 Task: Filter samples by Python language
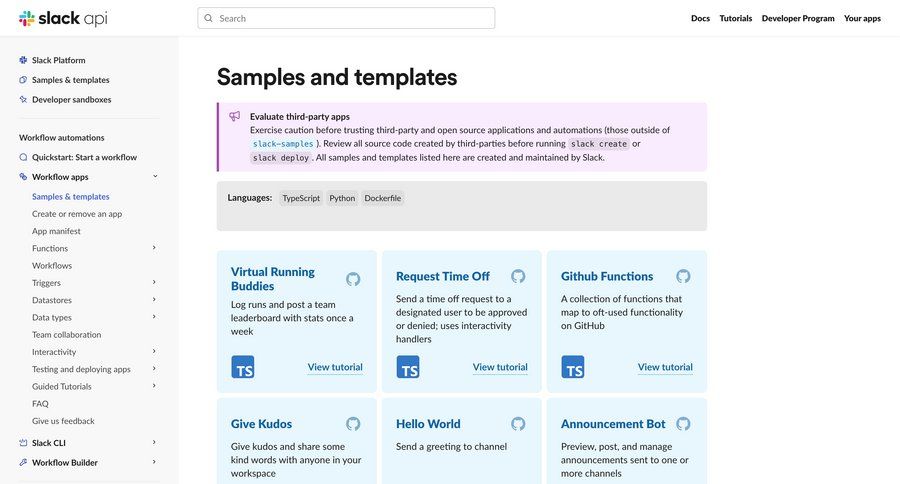pyautogui.click(x=342, y=198)
